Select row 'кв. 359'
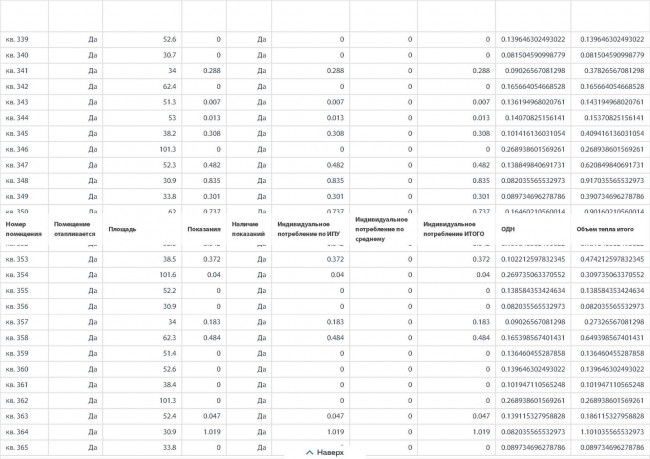This screenshot has width=650, height=459. (x=325, y=353)
